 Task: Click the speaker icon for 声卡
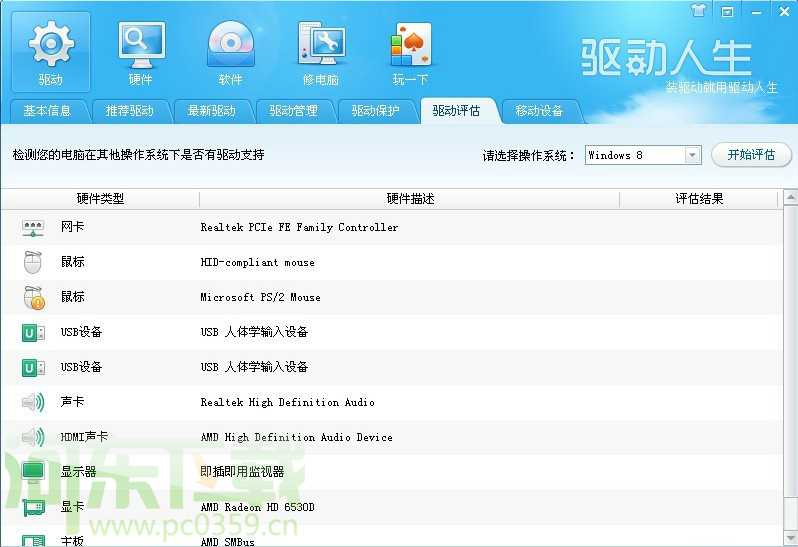coord(33,402)
